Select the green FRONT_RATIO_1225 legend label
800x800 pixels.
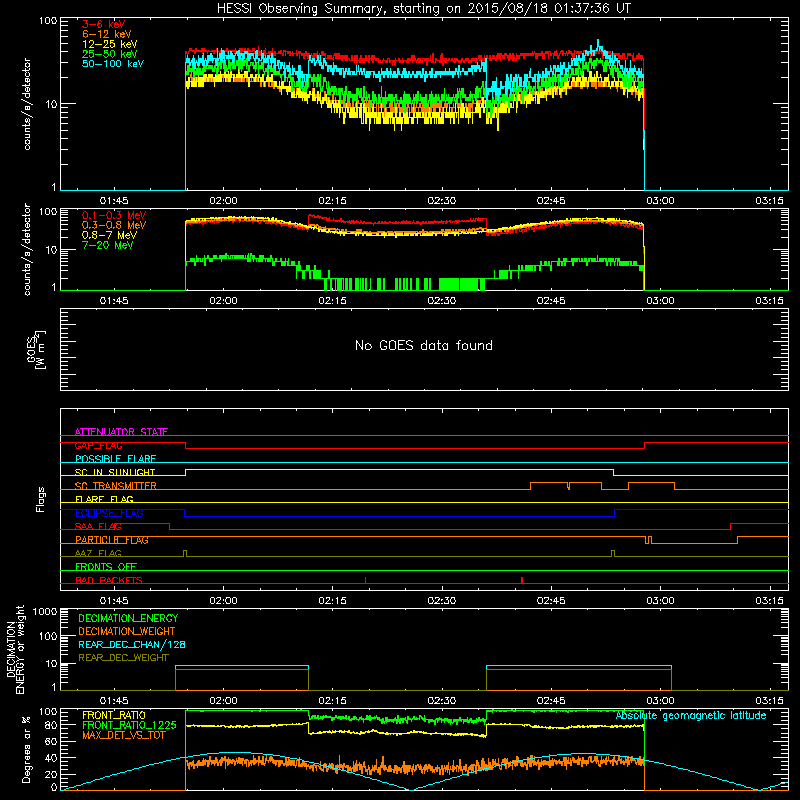point(129,726)
